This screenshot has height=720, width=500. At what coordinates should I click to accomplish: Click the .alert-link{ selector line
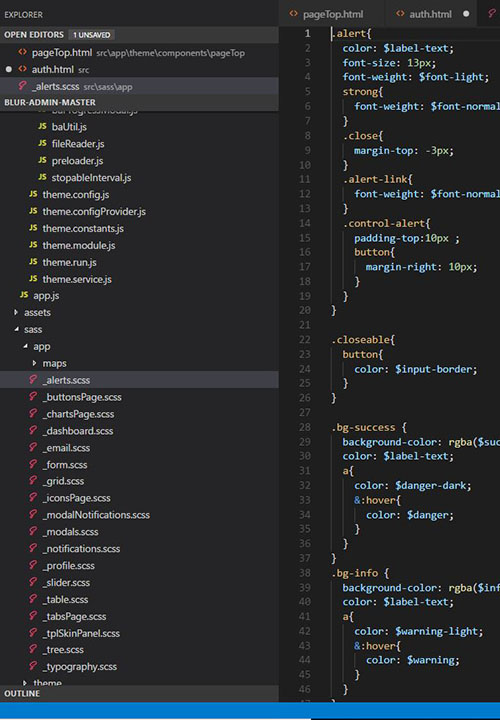(x=378, y=180)
